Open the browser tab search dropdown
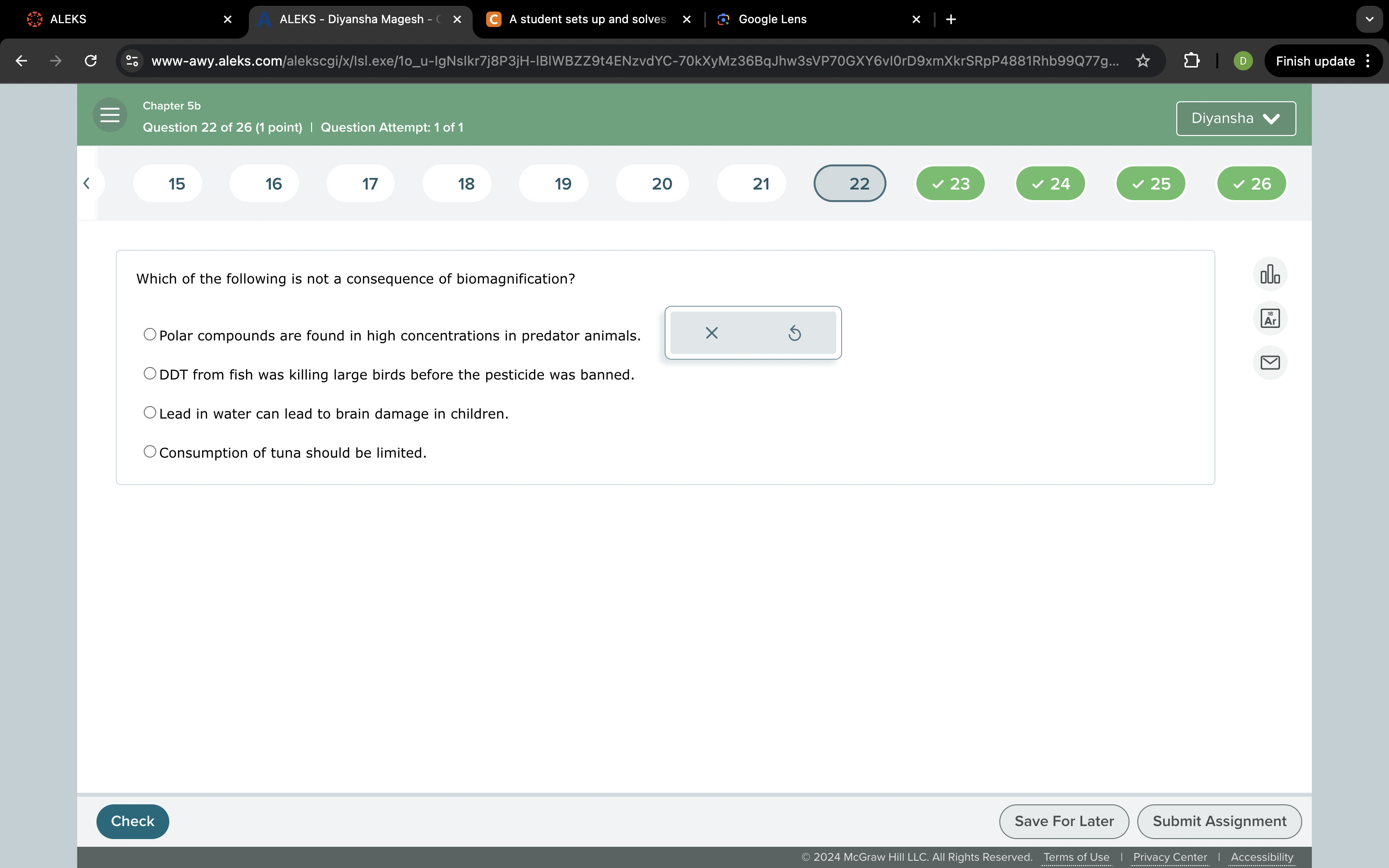Screen dimensions: 1389x868 click(1369, 19)
